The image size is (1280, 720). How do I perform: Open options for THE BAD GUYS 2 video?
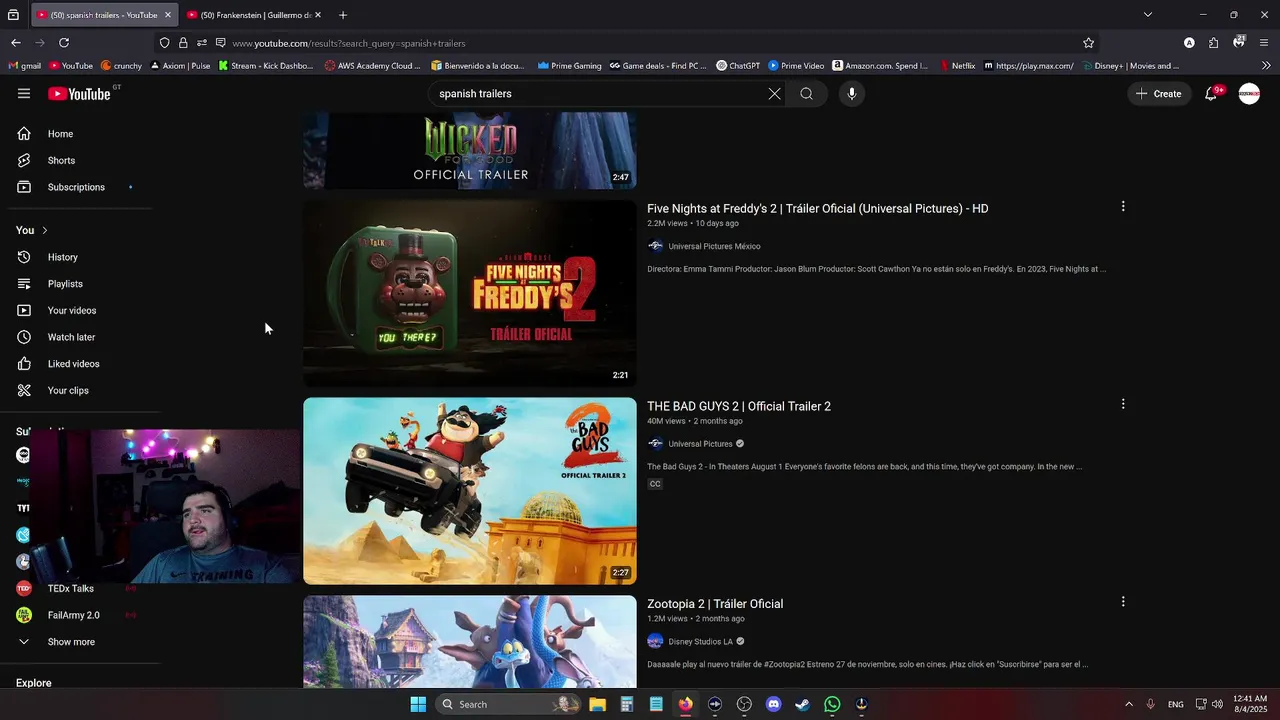pos(1123,404)
